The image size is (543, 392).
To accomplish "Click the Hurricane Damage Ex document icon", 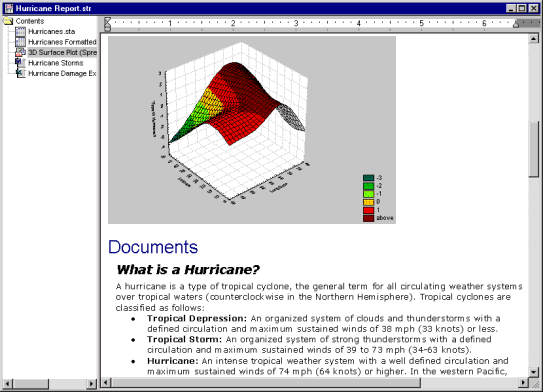I will point(20,73).
